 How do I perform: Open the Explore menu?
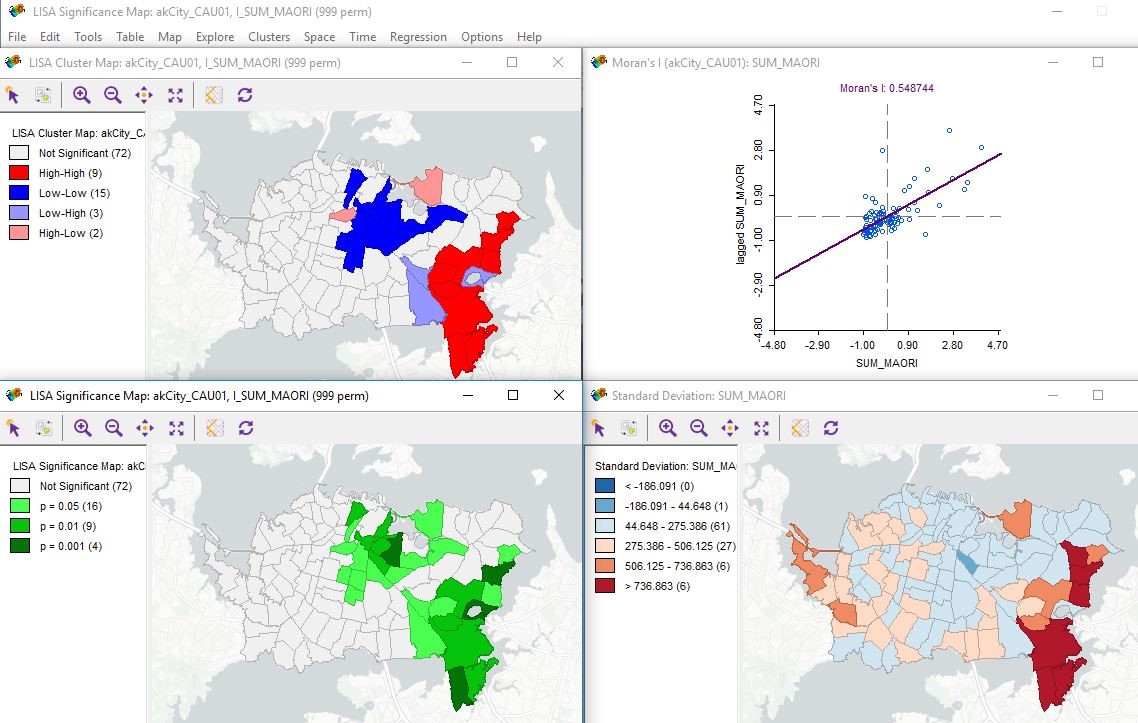coord(215,37)
